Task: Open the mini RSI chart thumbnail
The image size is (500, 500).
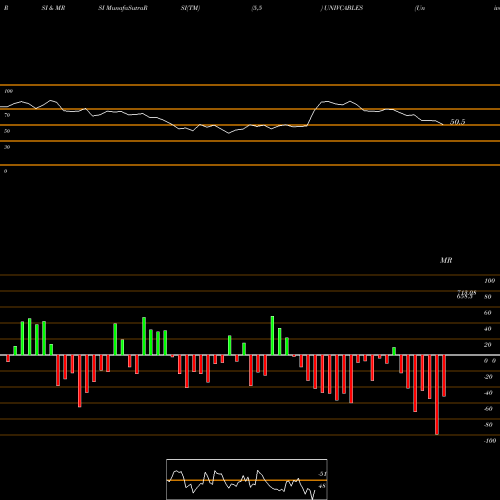Action: point(247,479)
